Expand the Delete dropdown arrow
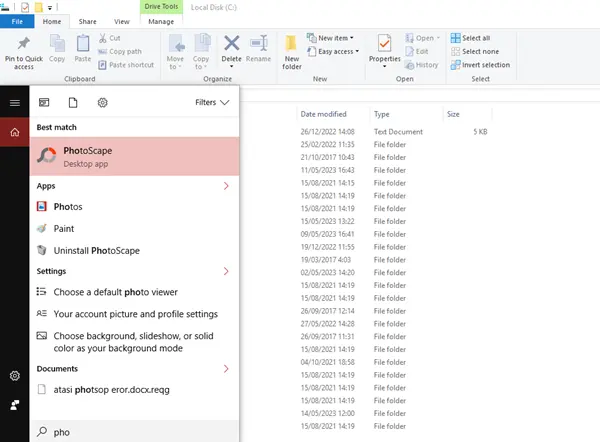 coord(232,67)
